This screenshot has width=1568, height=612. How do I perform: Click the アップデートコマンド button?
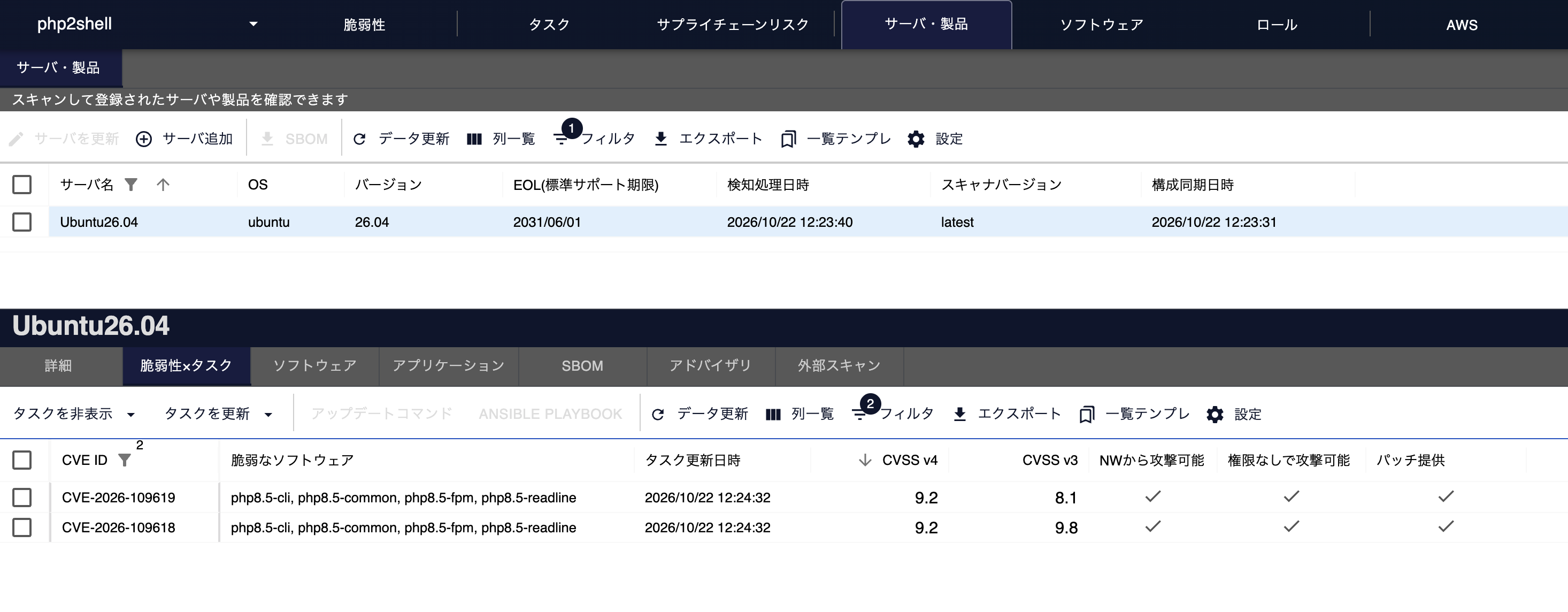[382, 414]
